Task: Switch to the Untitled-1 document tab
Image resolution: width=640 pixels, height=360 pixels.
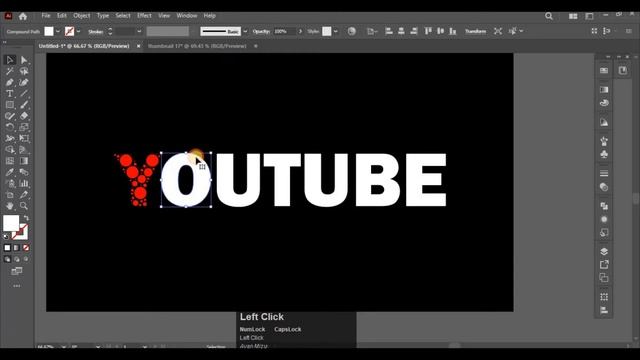Action: click(x=84, y=46)
